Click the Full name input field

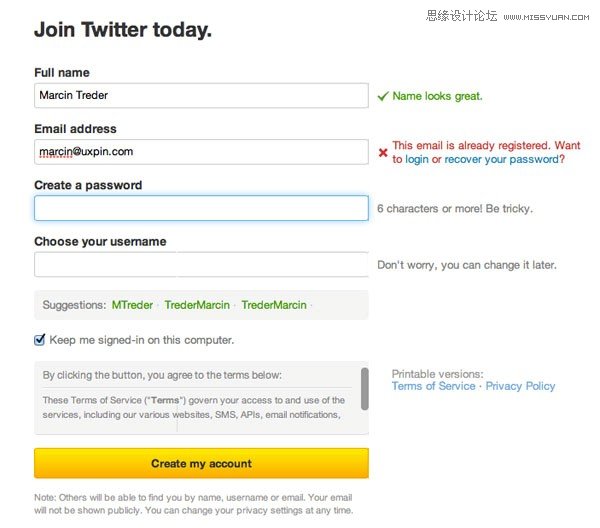(x=201, y=95)
